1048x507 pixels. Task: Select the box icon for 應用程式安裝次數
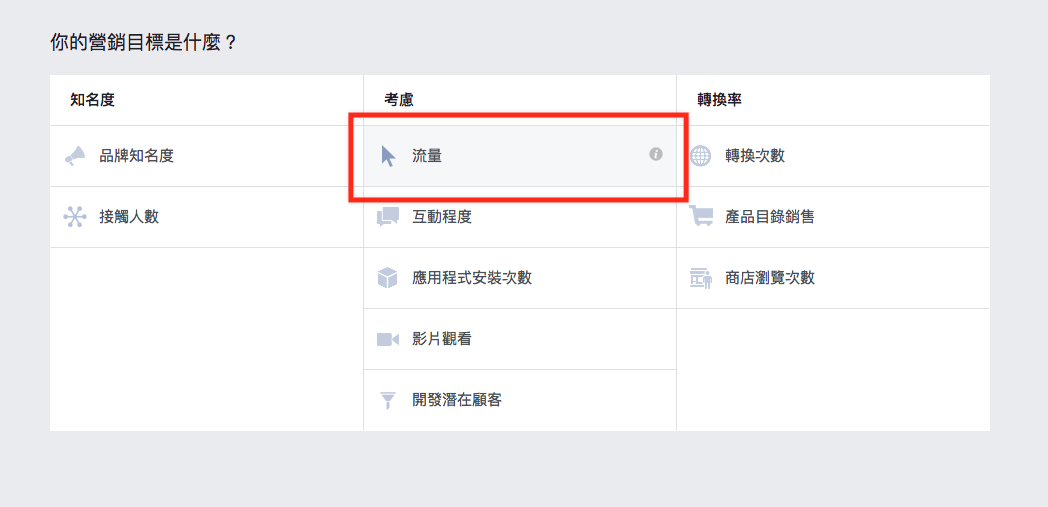(x=388, y=278)
